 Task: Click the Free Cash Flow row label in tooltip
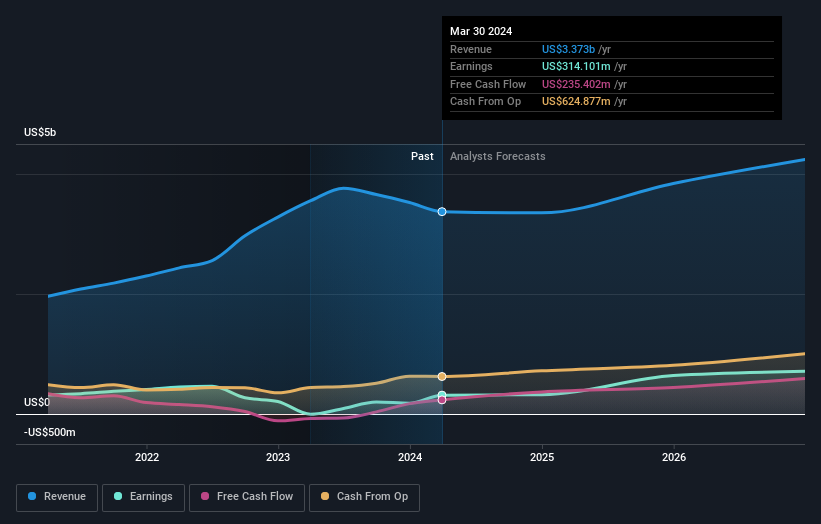point(488,84)
